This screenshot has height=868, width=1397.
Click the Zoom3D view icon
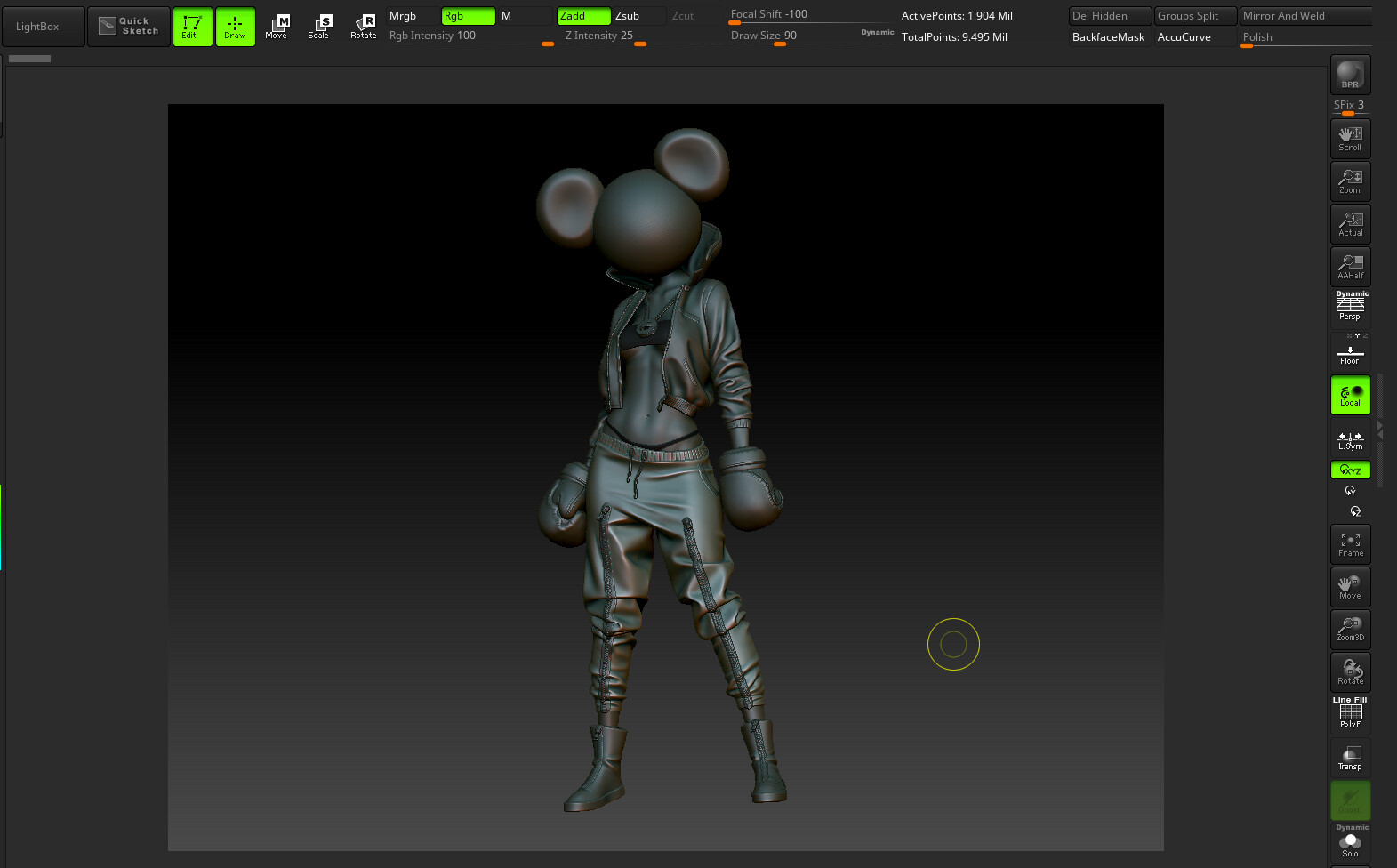1350,630
